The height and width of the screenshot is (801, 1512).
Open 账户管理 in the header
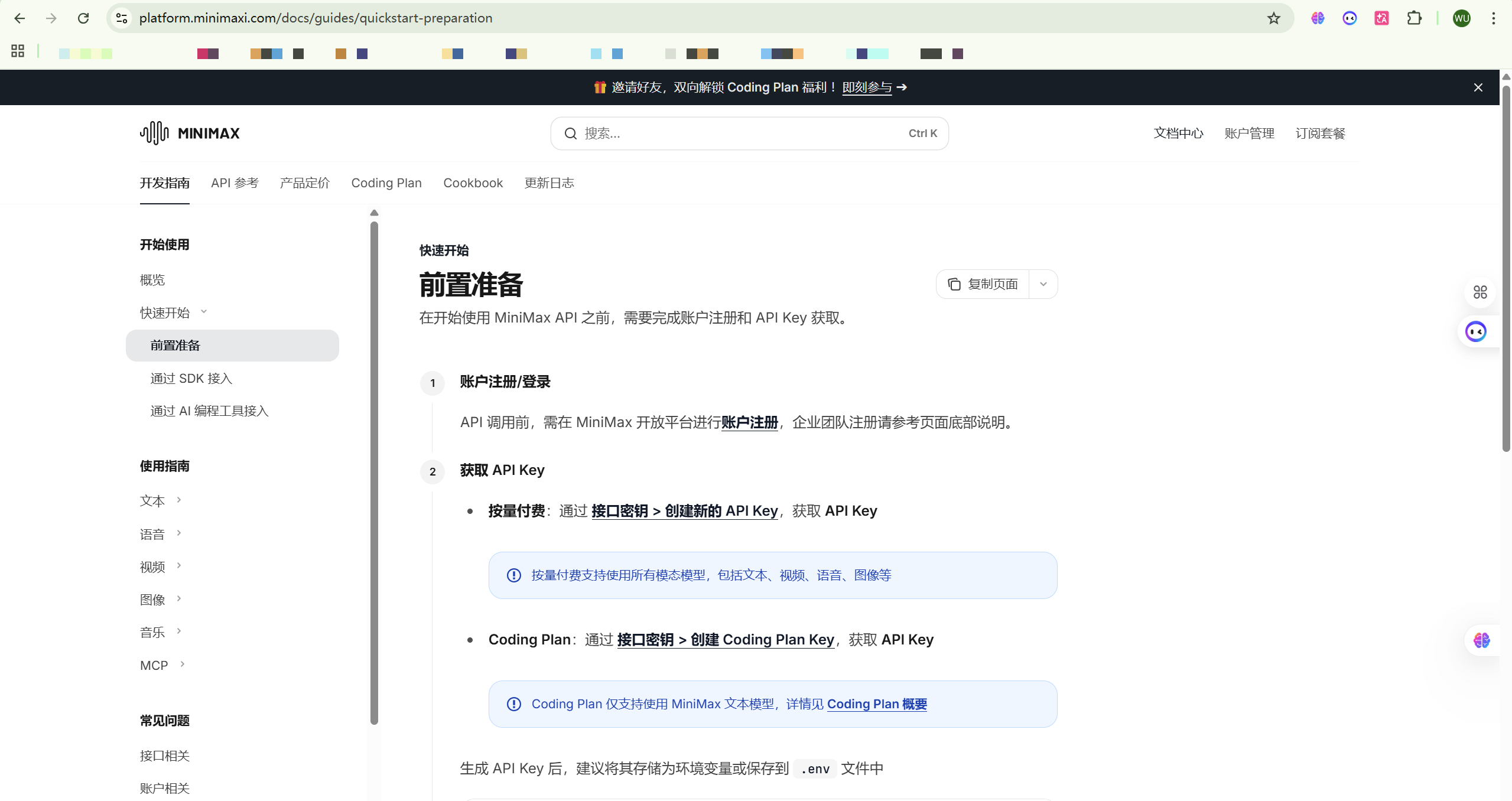(x=1249, y=133)
